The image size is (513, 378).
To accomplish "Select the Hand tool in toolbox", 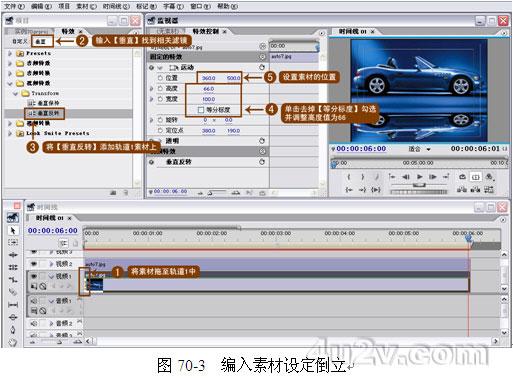I will pos(13,342).
